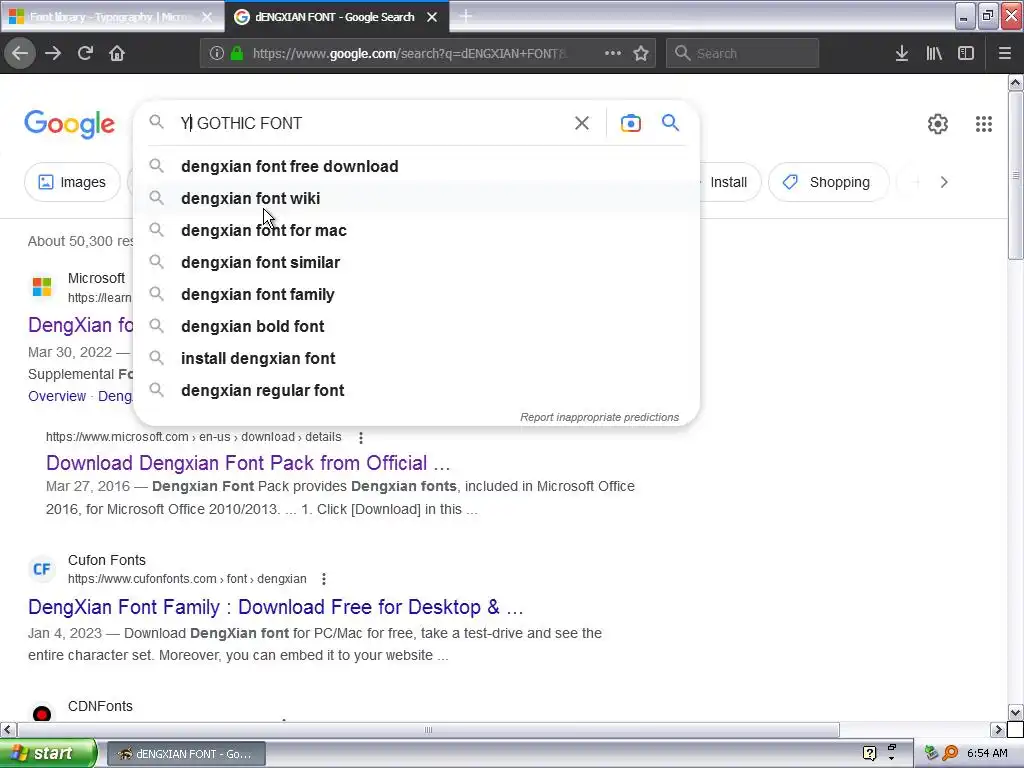Click the horizontal scrollbar right arrow

998,729
